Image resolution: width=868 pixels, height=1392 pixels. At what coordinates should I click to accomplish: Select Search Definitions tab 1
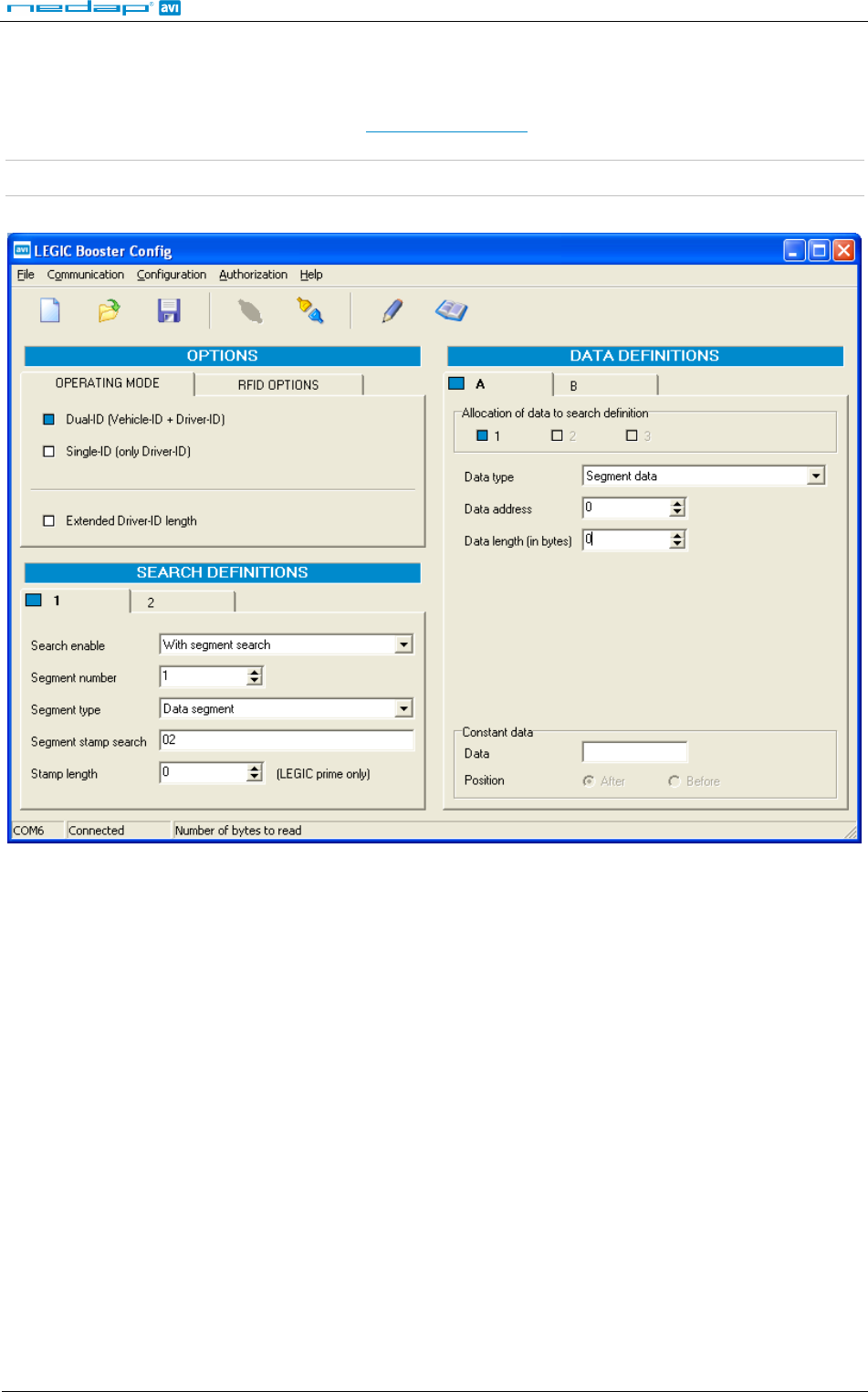pos(76,601)
